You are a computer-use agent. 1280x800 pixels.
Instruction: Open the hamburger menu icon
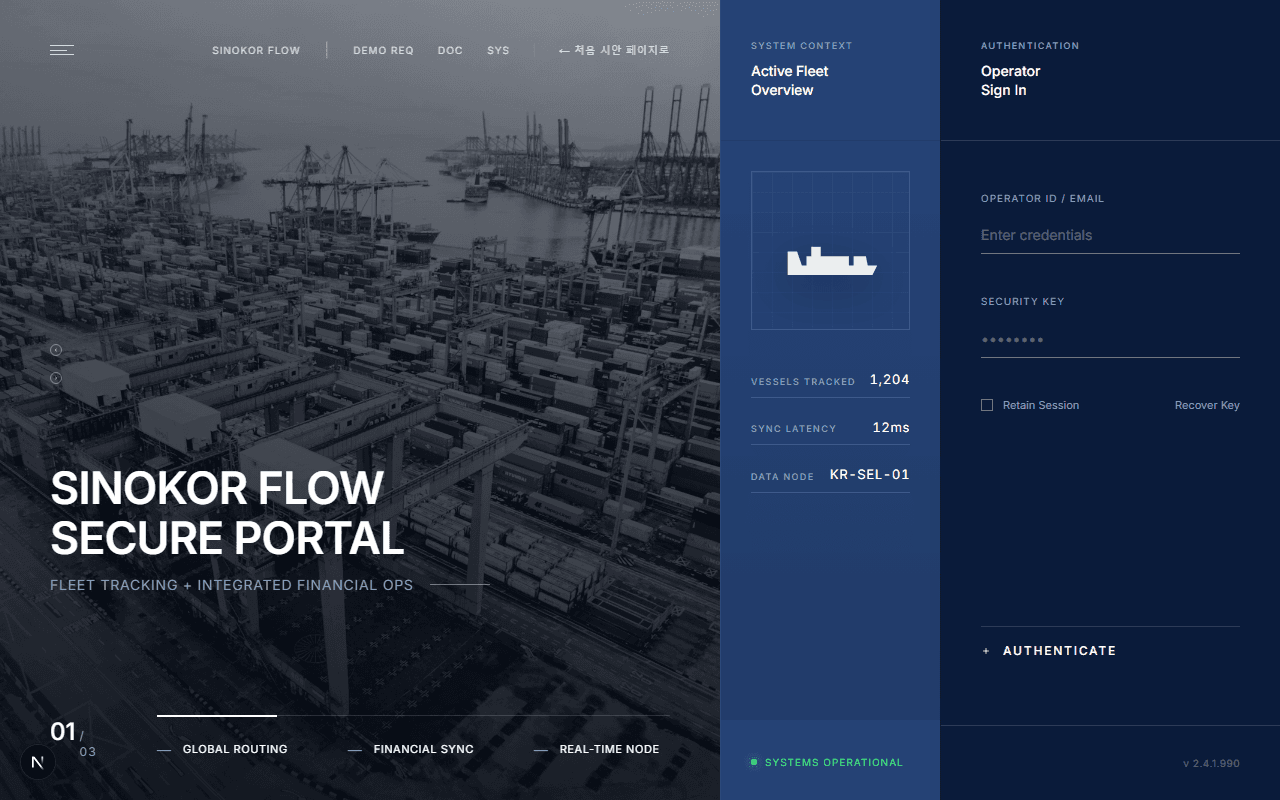[62, 50]
